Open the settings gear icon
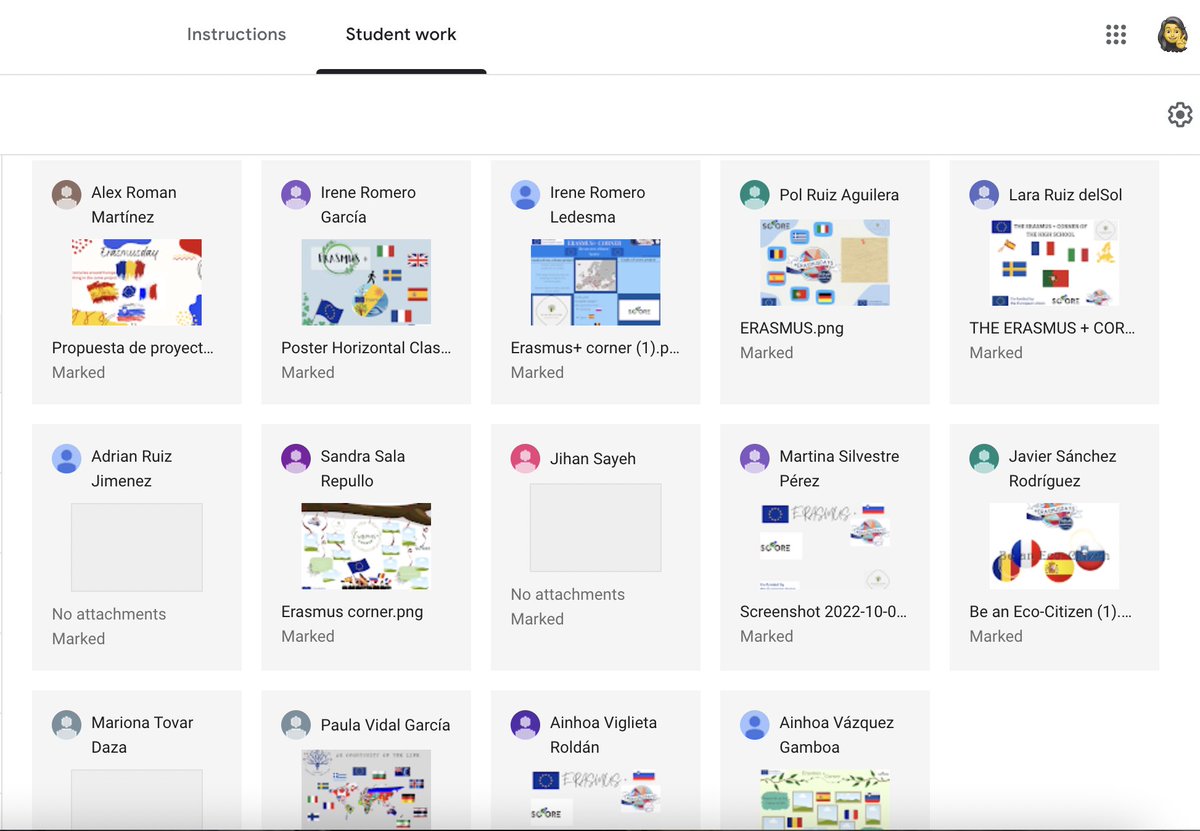This screenshot has height=831, width=1200. click(1180, 115)
